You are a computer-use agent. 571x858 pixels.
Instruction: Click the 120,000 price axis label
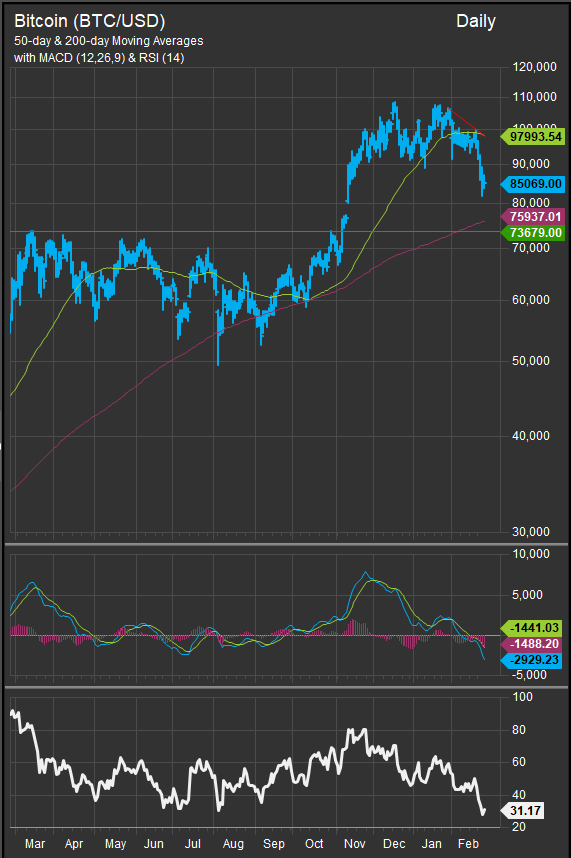point(534,67)
